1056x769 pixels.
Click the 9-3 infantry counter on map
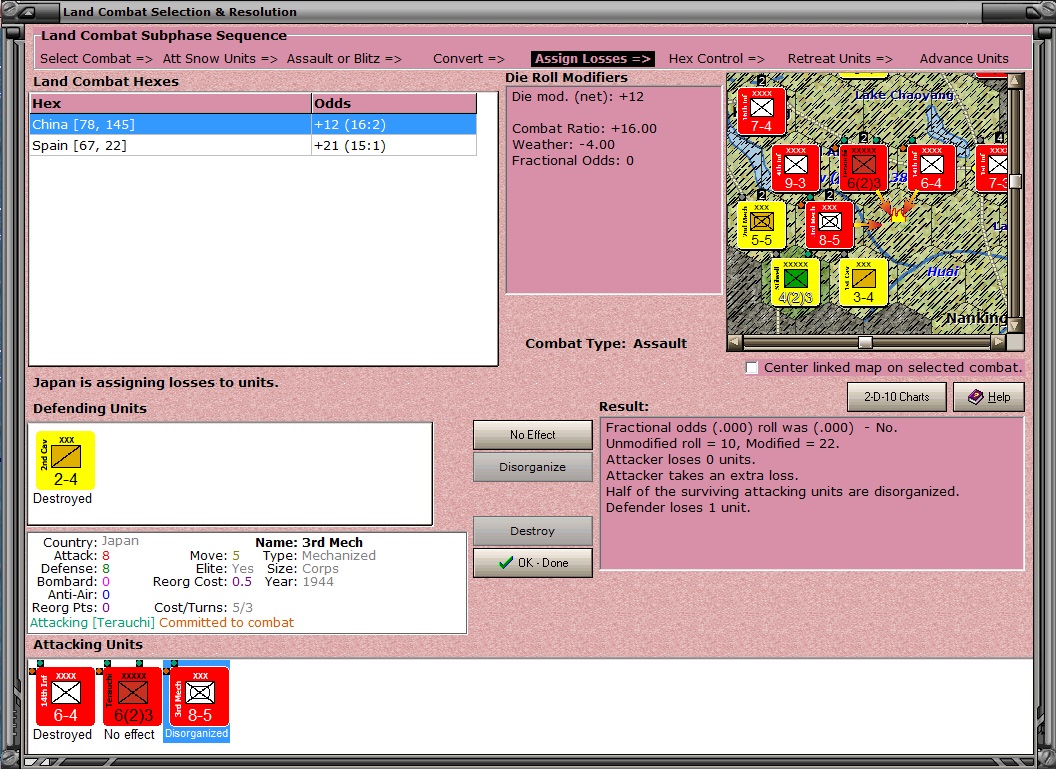click(x=795, y=168)
